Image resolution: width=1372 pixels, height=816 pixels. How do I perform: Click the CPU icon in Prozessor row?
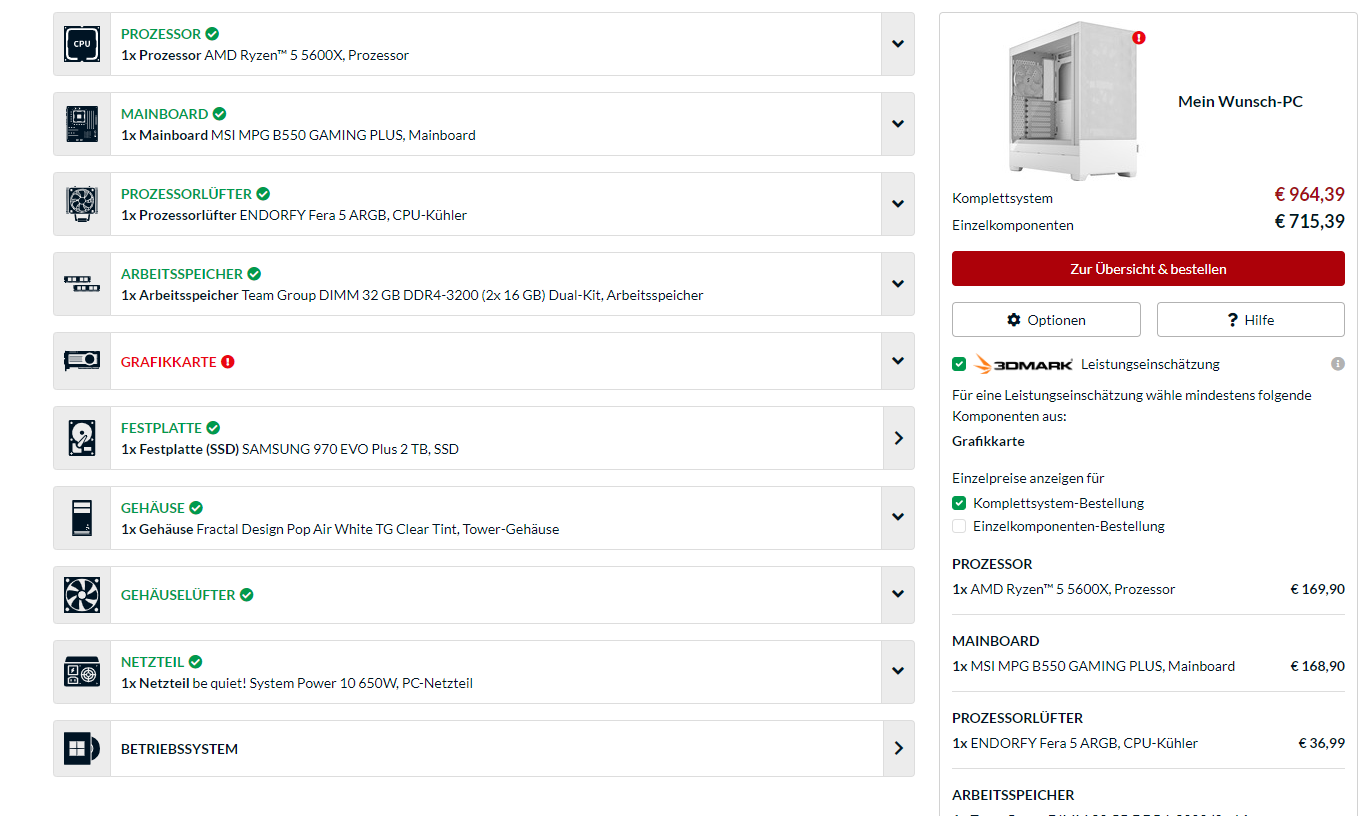tap(82, 44)
